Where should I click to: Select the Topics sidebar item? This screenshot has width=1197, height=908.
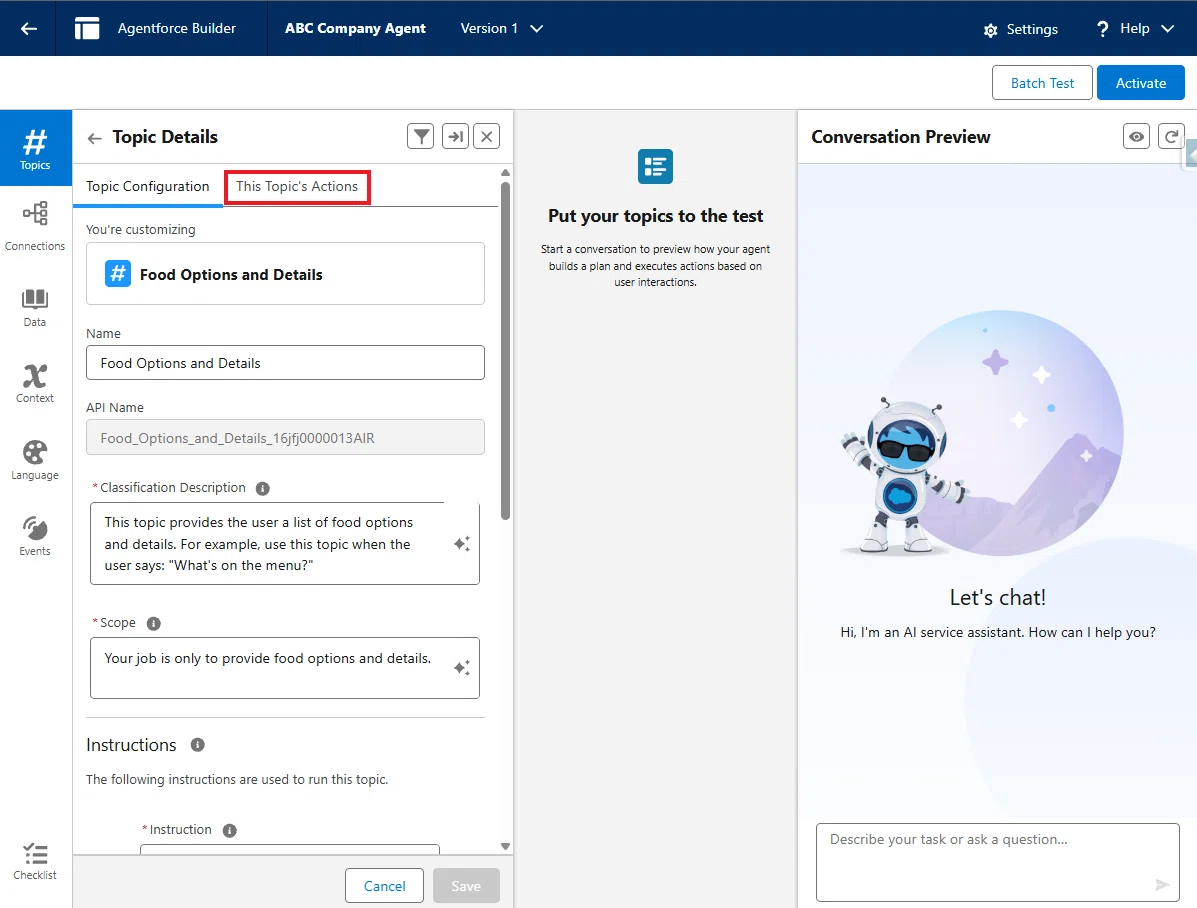35,148
